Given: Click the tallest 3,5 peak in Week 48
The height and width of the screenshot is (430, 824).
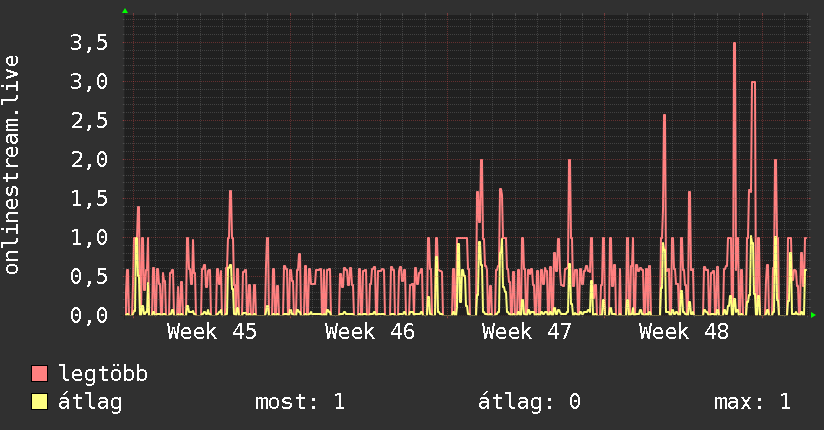Looking at the screenshot, I should tap(734, 44).
